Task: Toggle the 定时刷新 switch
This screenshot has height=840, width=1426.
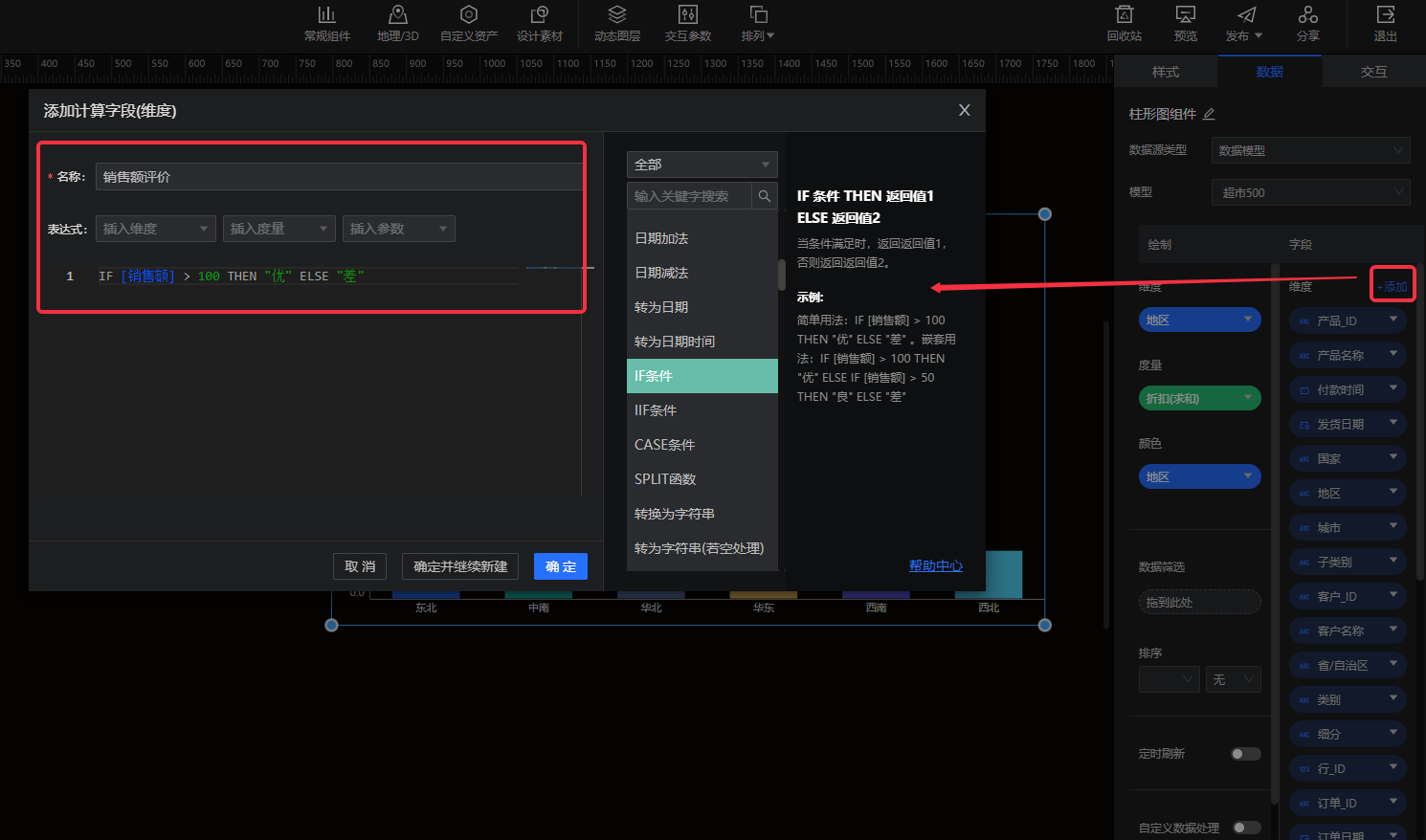Action: click(x=1245, y=754)
